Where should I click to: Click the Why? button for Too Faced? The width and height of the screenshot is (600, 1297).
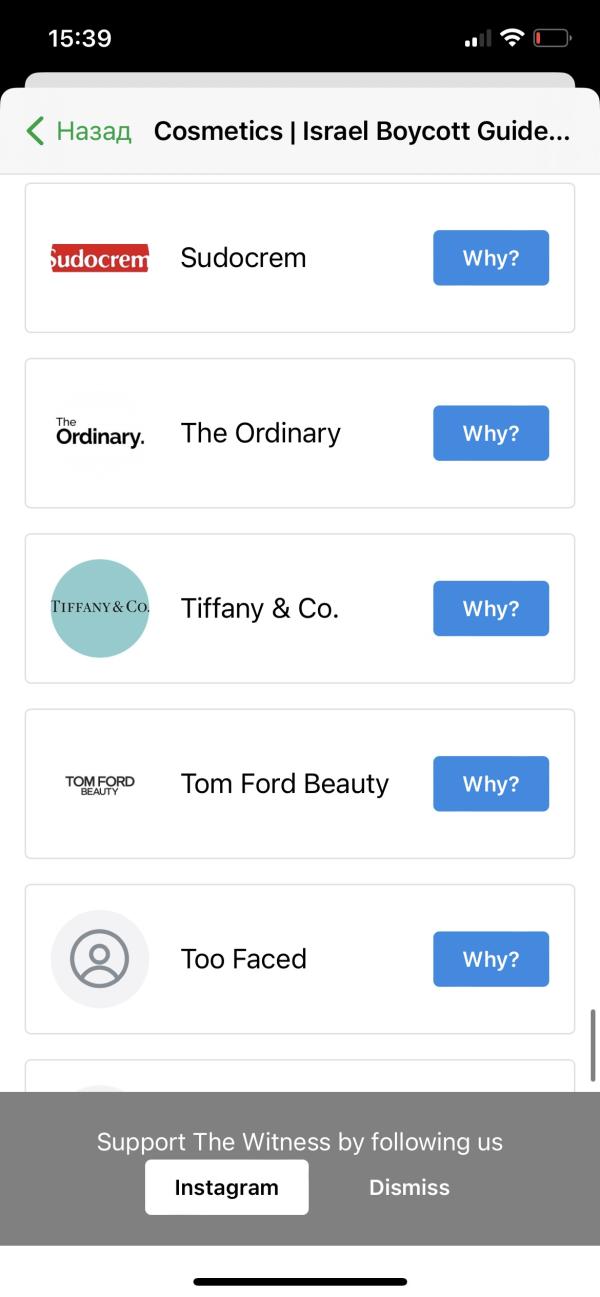(x=490, y=959)
